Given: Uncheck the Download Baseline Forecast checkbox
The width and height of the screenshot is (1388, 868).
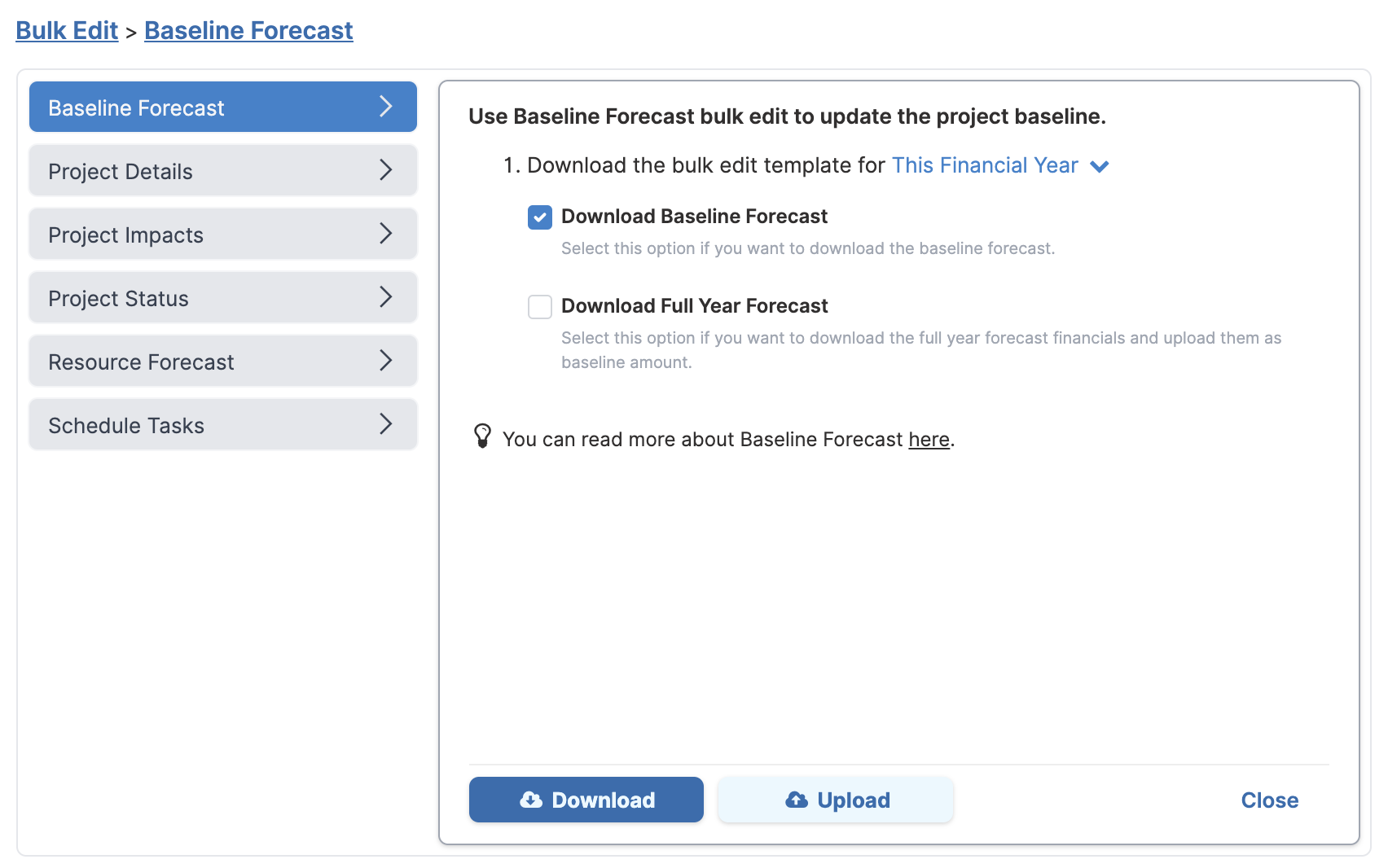Looking at the screenshot, I should [540, 217].
